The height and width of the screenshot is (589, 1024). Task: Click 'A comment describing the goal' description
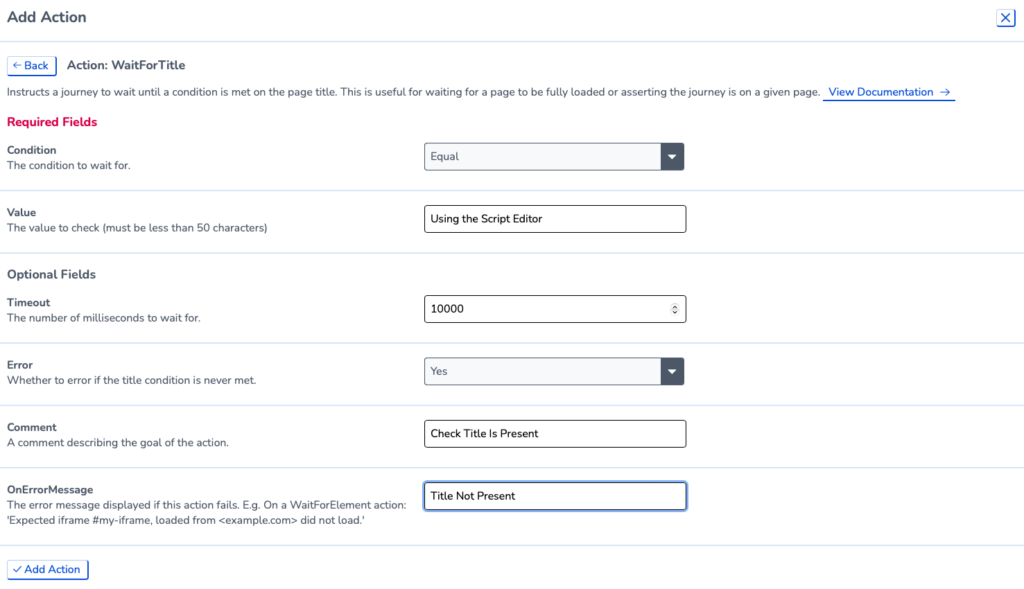pos(118,443)
